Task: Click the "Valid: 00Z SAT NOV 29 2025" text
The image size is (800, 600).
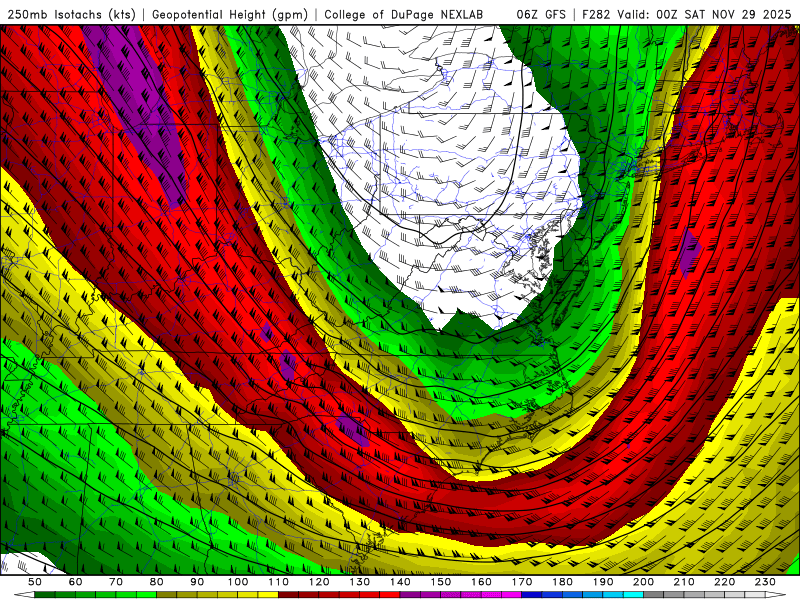Action: (x=704, y=15)
